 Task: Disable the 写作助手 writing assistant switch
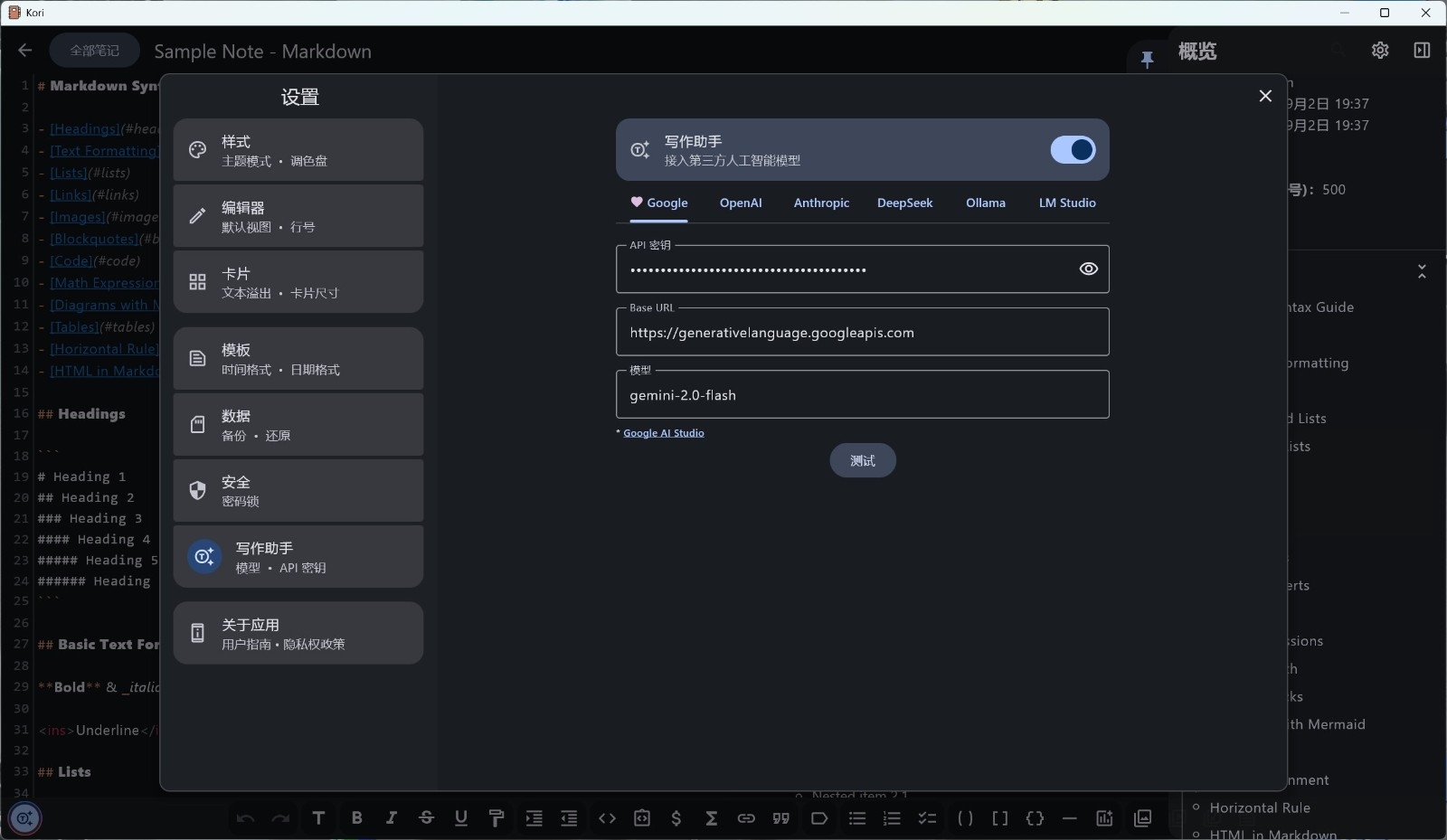tap(1073, 150)
